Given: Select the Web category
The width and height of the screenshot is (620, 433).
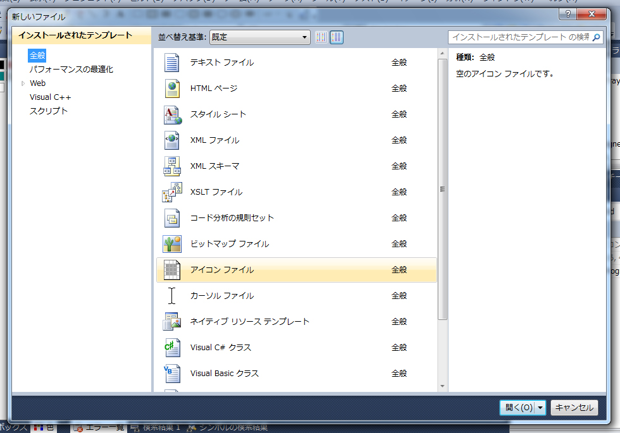Looking at the screenshot, I should 38,83.
